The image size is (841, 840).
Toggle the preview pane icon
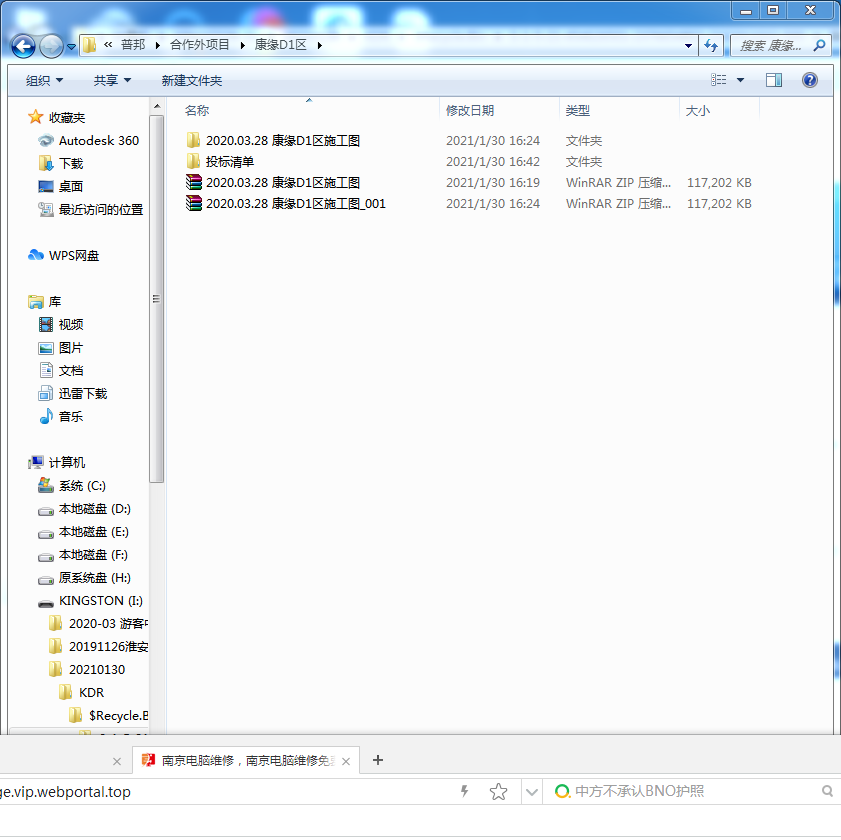pyautogui.click(x=774, y=80)
